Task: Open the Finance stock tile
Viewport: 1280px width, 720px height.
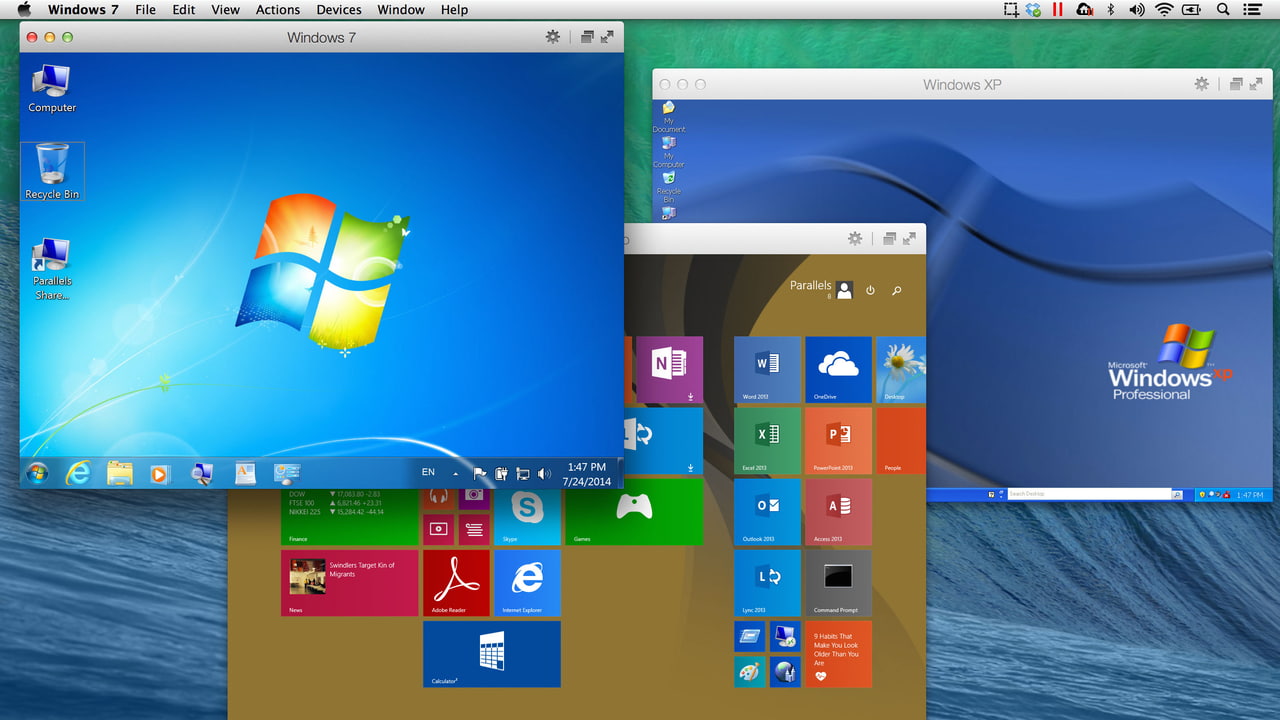Action: (349, 517)
